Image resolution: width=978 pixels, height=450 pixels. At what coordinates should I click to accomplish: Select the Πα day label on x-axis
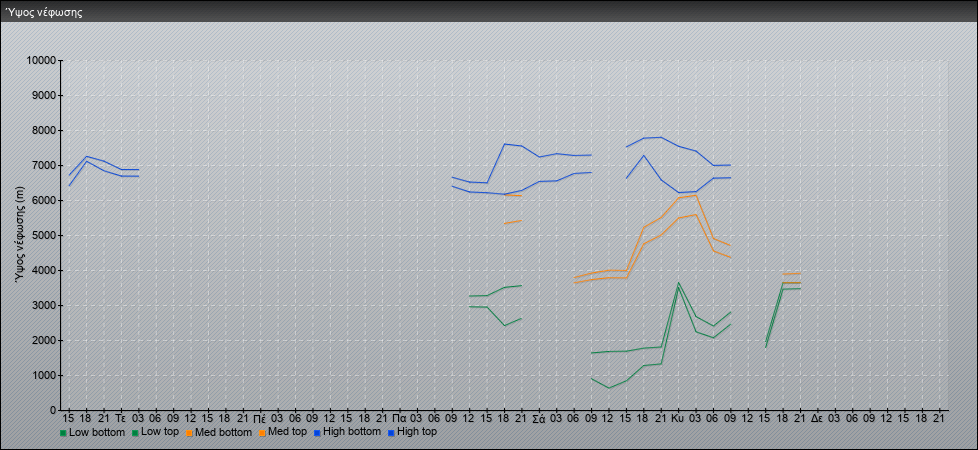400,419
